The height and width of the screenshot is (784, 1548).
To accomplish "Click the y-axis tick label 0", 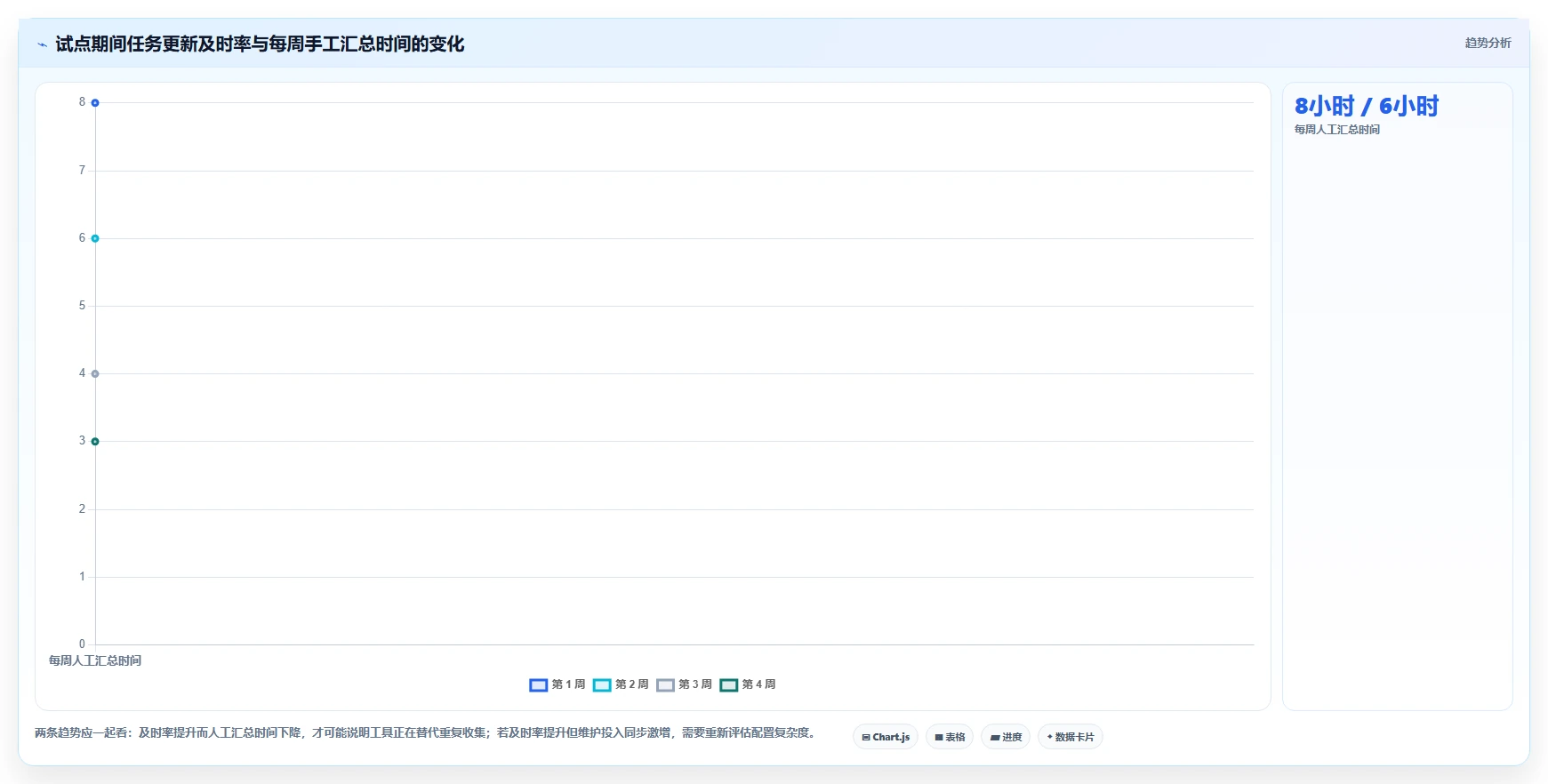I will click(x=82, y=644).
